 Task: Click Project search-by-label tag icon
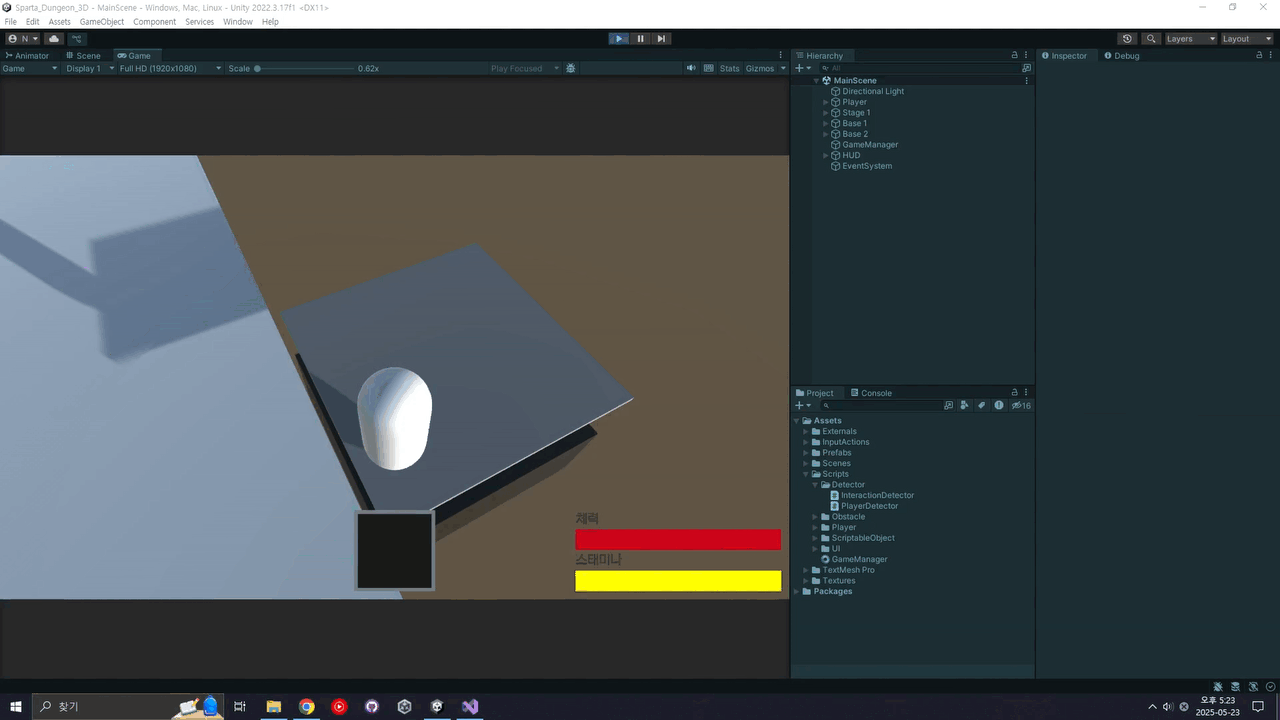point(981,405)
